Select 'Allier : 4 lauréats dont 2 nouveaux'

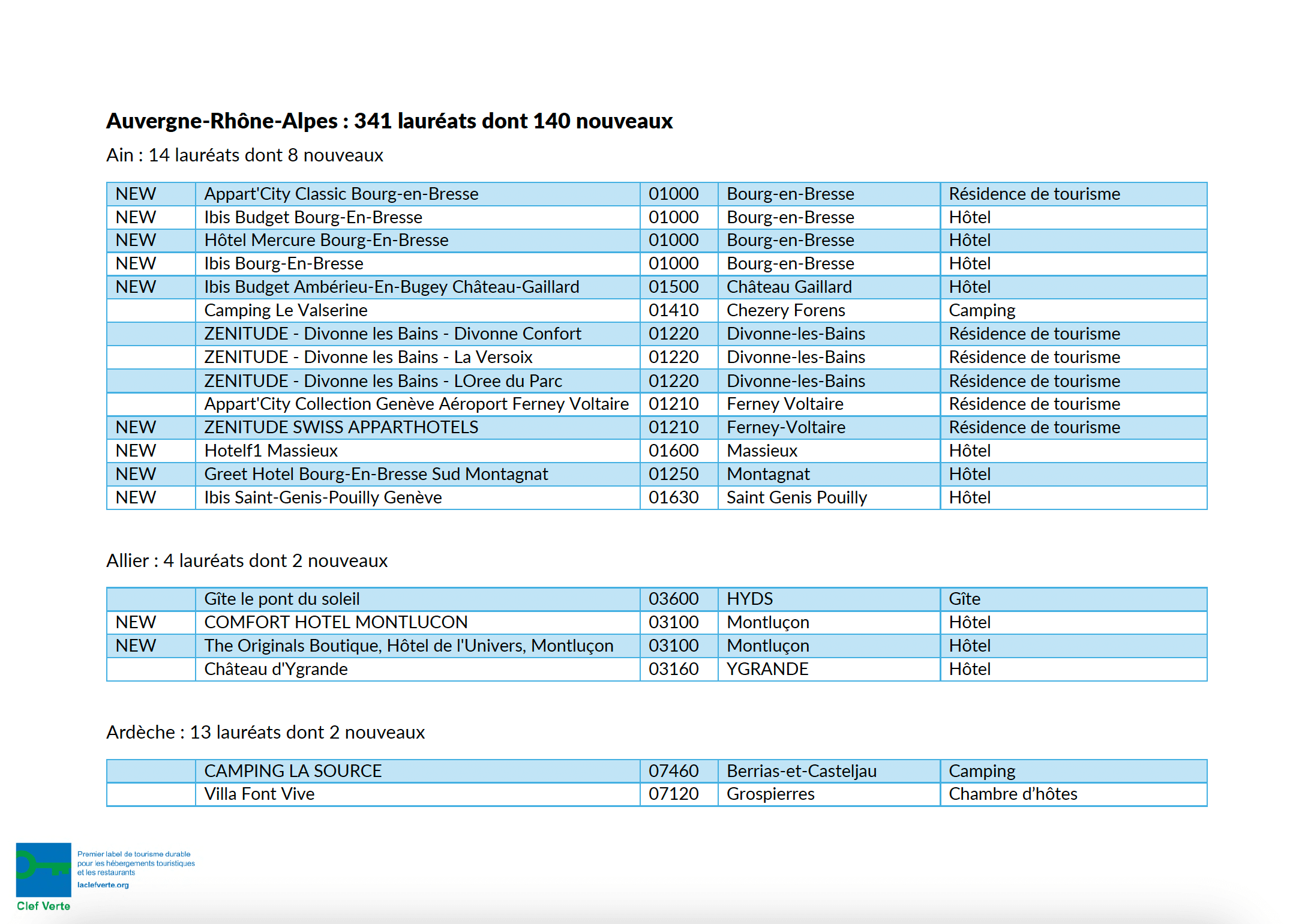pyautogui.click(x=247, y=561)
